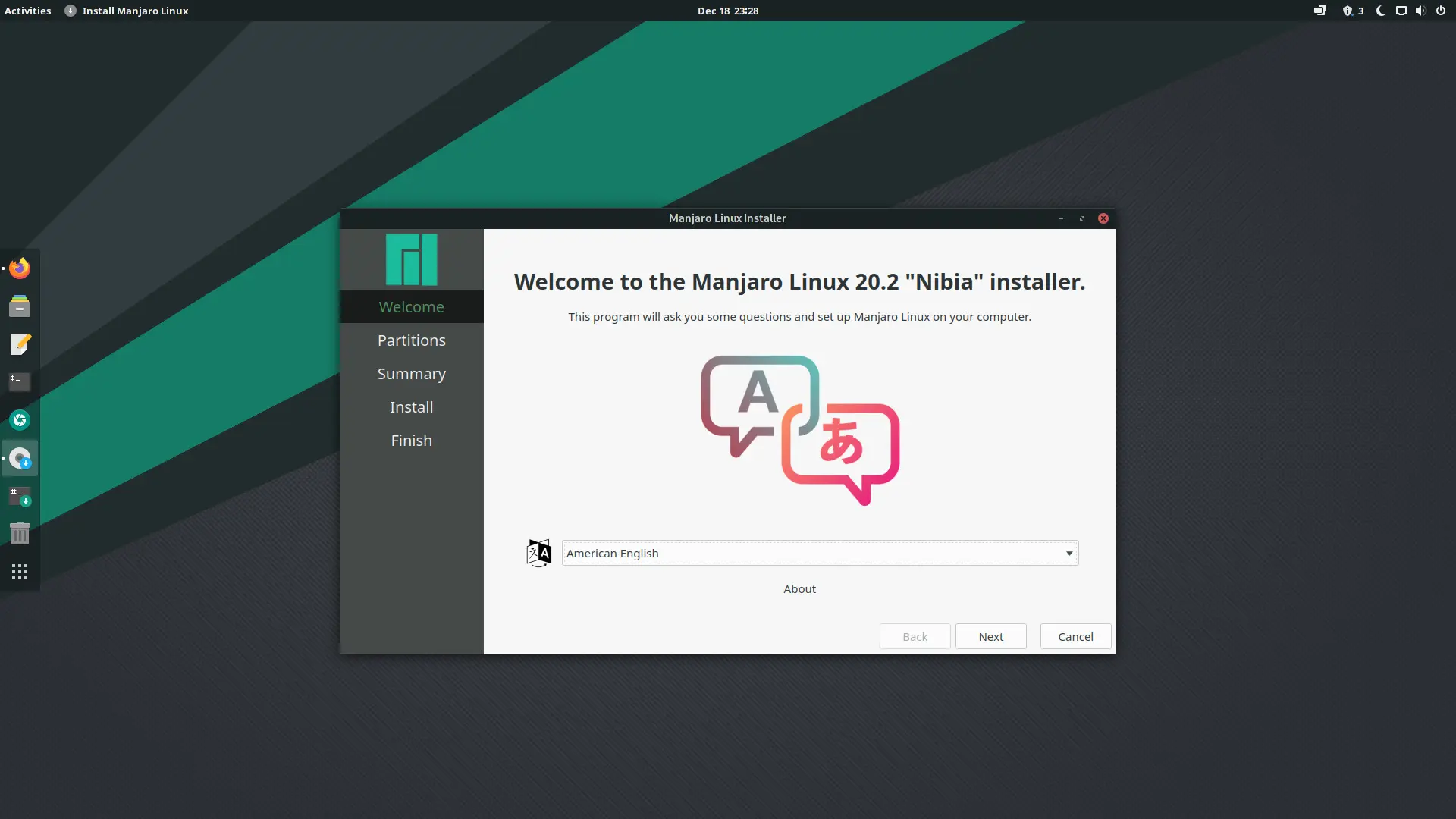Click the Back button
The height and width of the screenshot is (819, 1456).
915,636
